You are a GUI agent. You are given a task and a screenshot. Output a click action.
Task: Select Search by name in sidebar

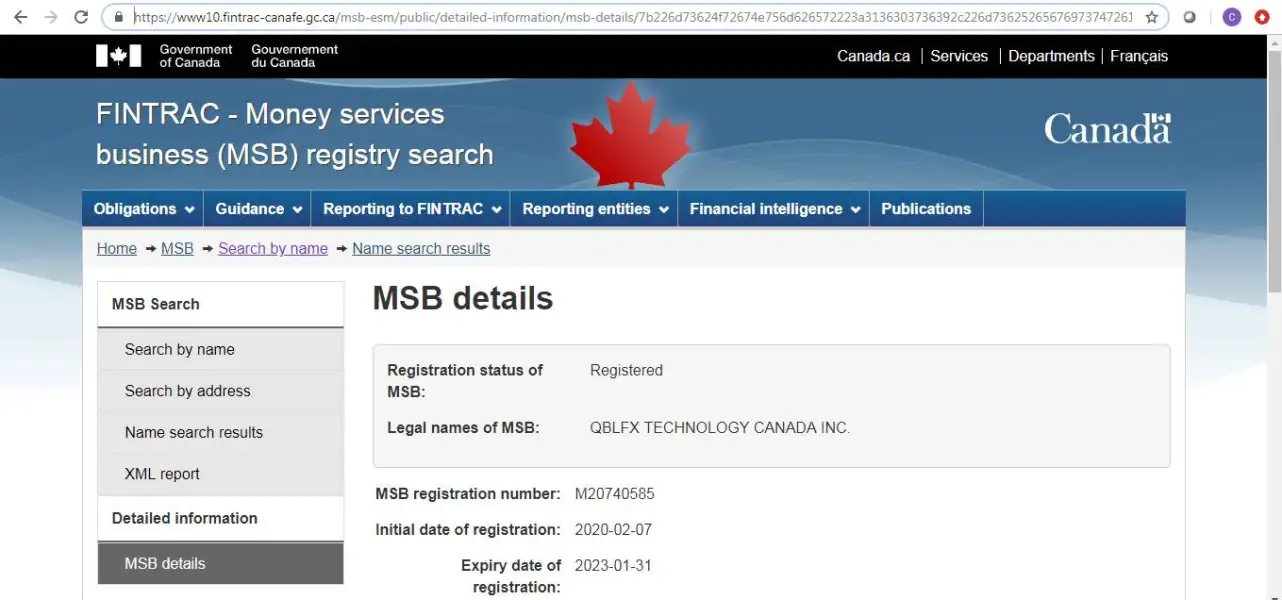click(220, 349)
